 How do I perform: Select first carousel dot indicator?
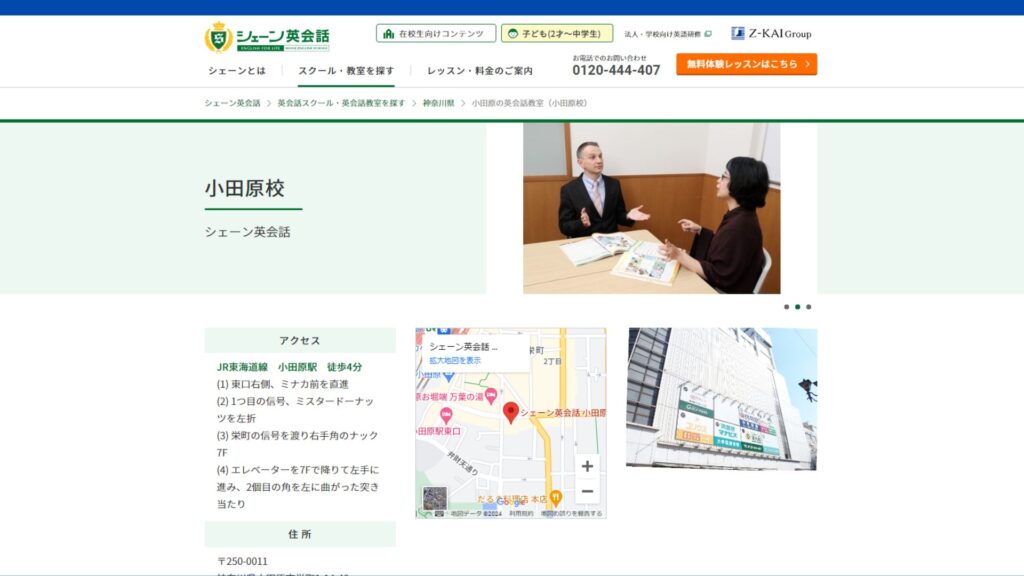pyautogui.click(x=786, y=307)
